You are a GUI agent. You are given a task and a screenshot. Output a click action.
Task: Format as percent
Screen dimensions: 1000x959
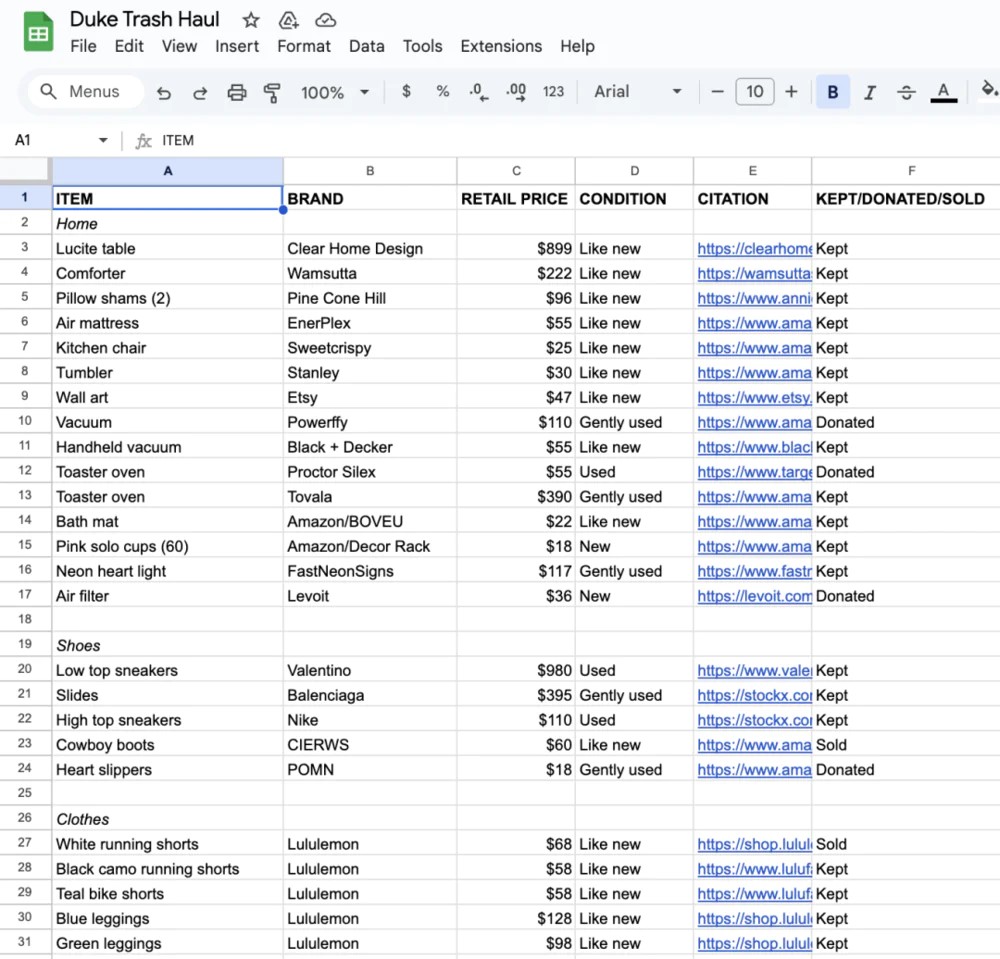click(x=443, y=91)
